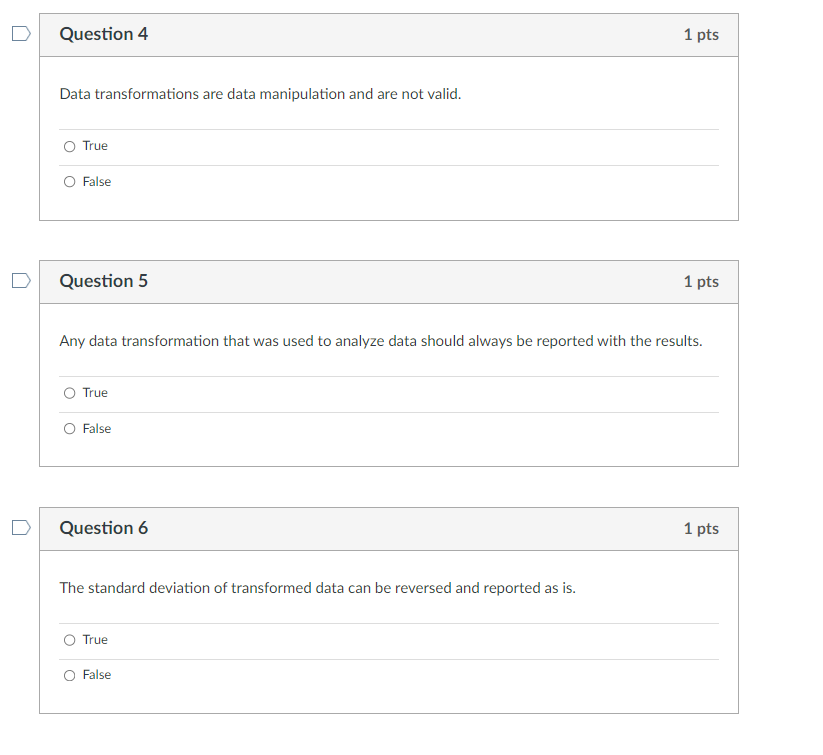Click the 1 pts label on Question 4
The image size is (823, 755).
tap(701, 33)
